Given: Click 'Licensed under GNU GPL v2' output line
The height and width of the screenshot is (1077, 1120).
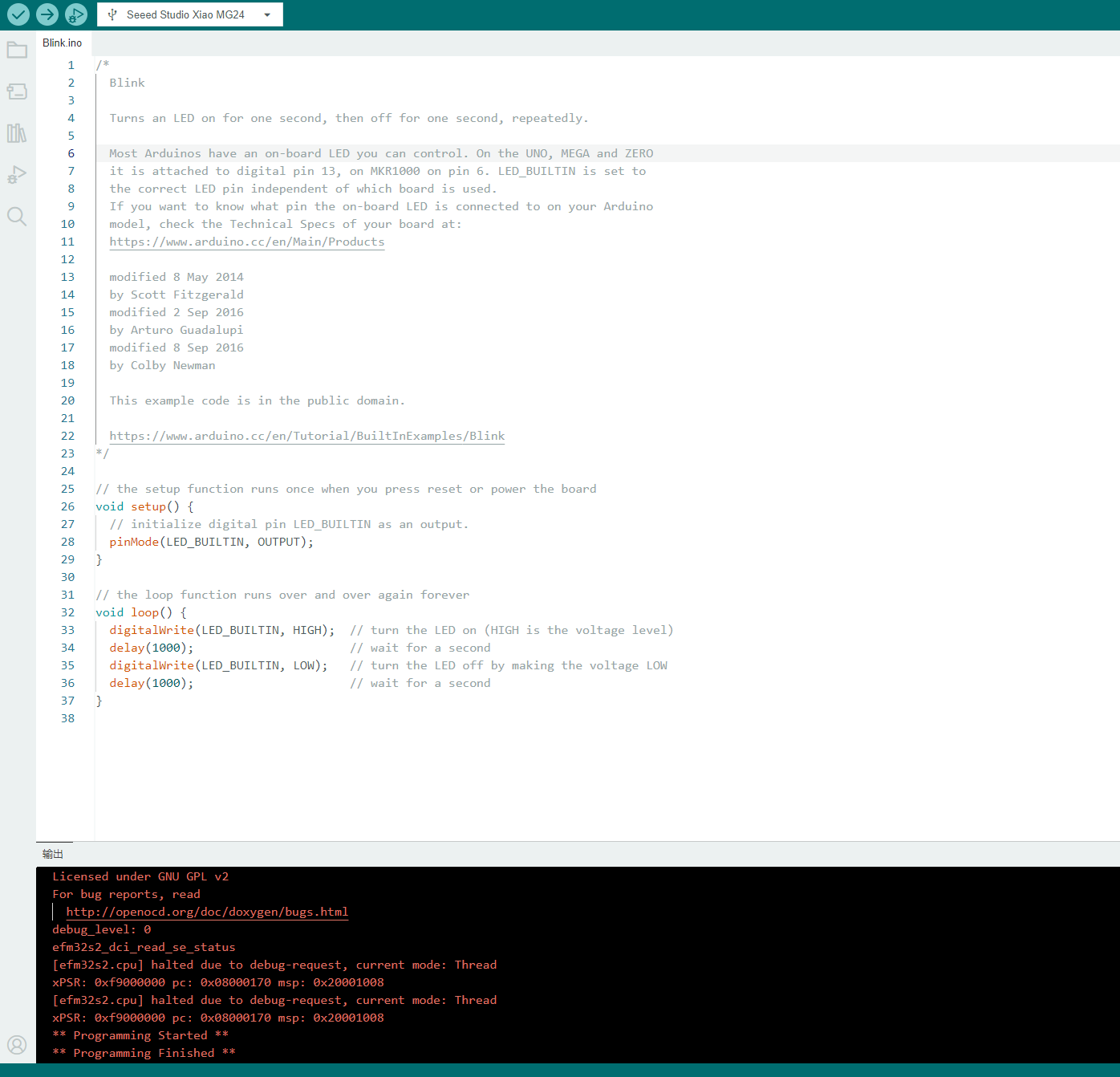Looking at the screenshot, I should (140, 876).
